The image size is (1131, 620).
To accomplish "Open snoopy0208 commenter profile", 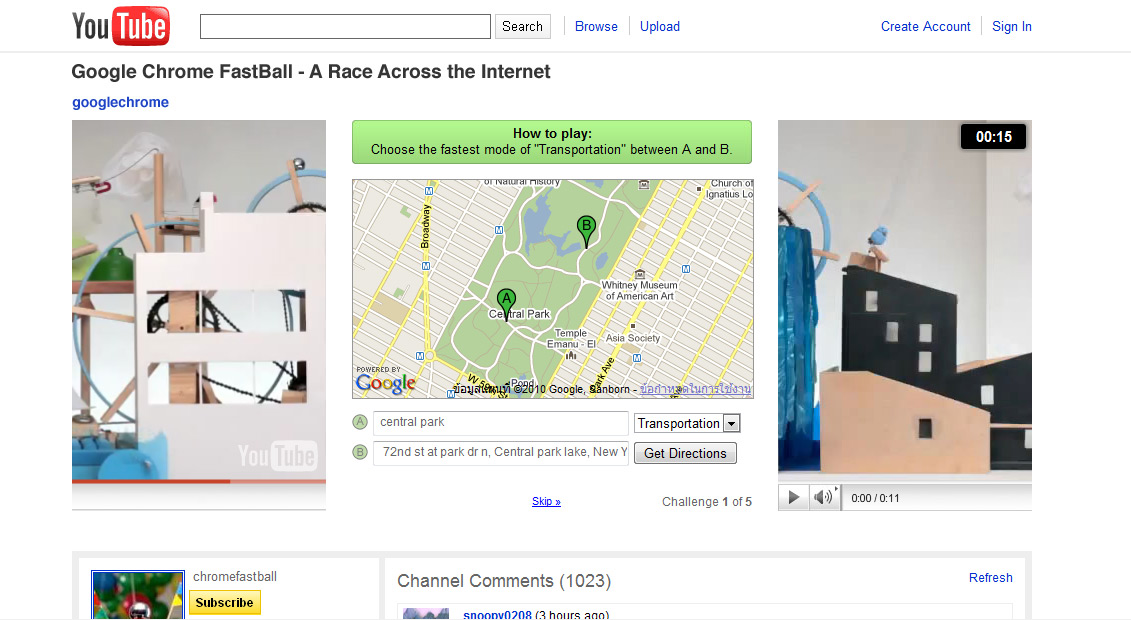I will point(497,615).
